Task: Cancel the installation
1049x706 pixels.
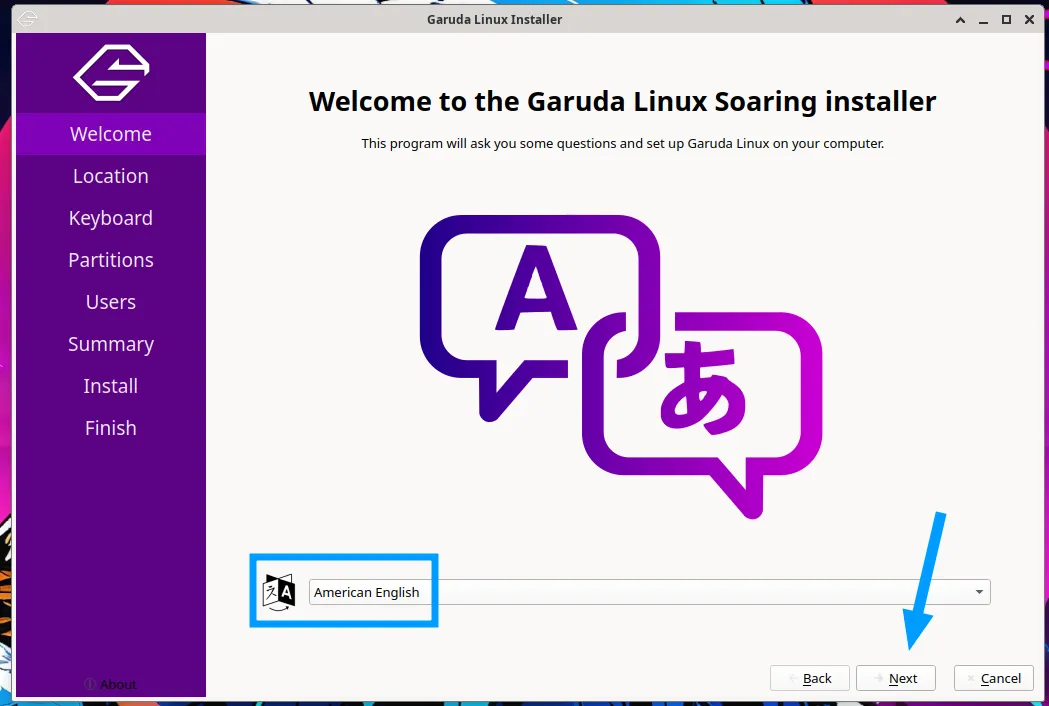Action: [x=993, y=679]
